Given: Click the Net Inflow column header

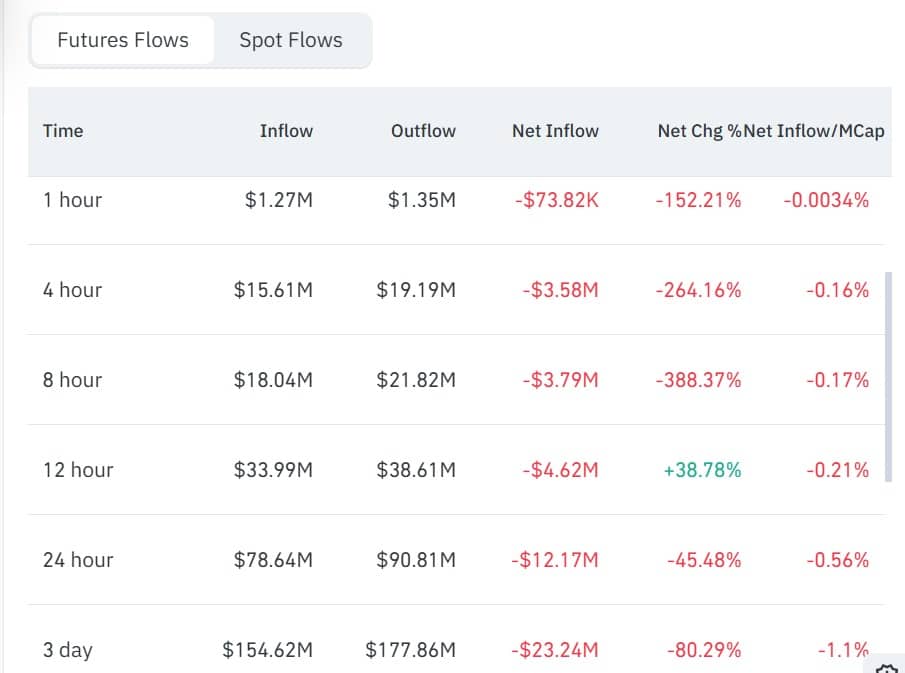Looking at the screenshot, I should [555, 131].
